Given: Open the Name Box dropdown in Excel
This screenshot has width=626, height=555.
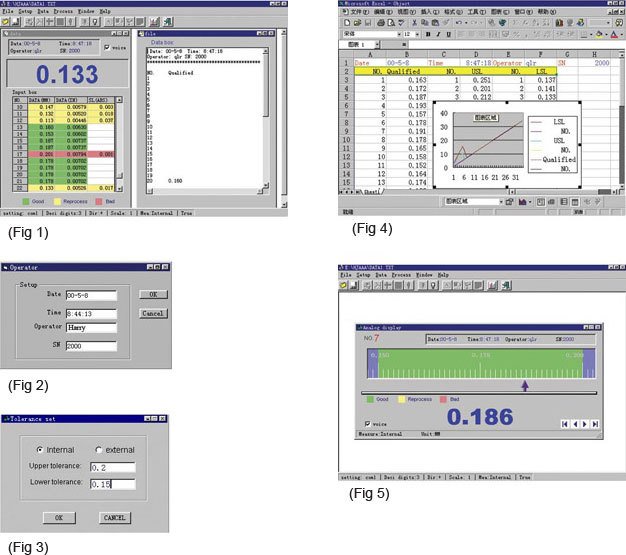Looking at the screenshot, I should point(377,44).
